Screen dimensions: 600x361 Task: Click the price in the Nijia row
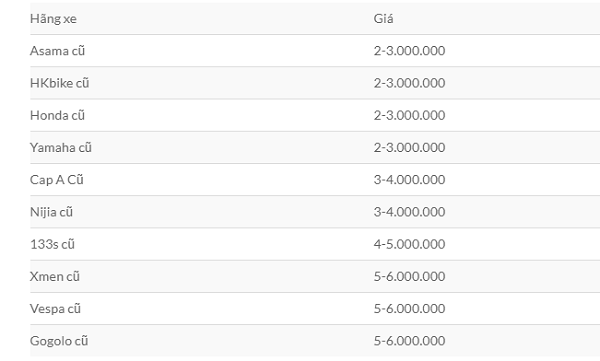pos(409,212)
